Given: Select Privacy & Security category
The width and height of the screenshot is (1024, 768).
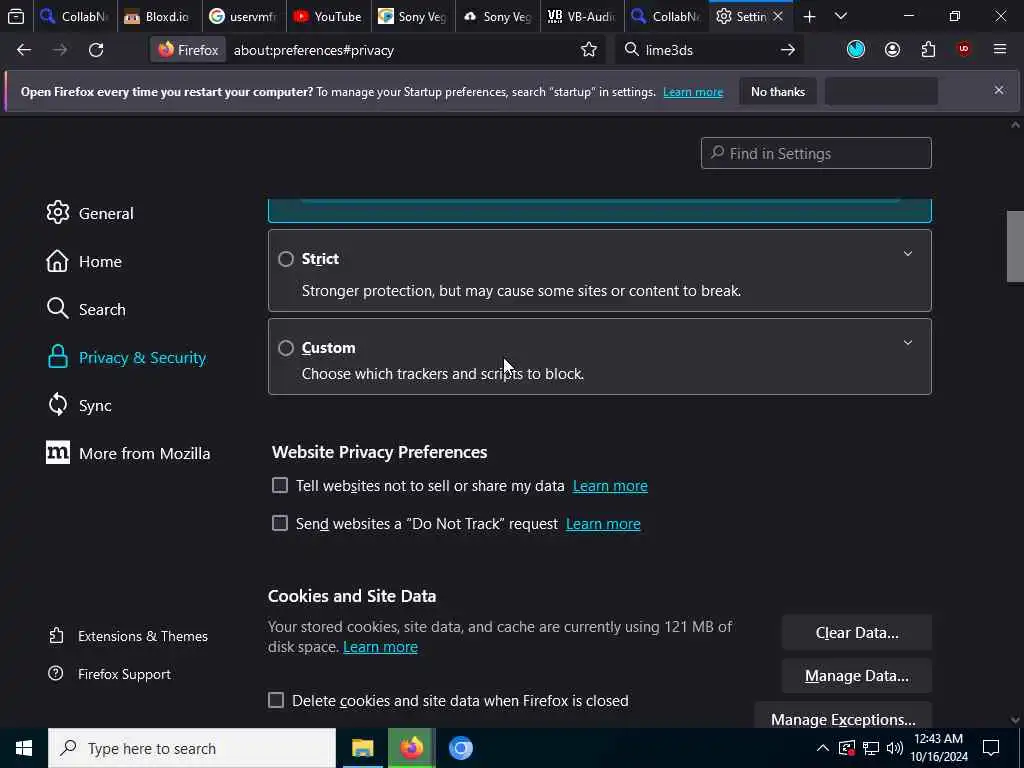Looking at the screenshot, I should click(127, 357).
